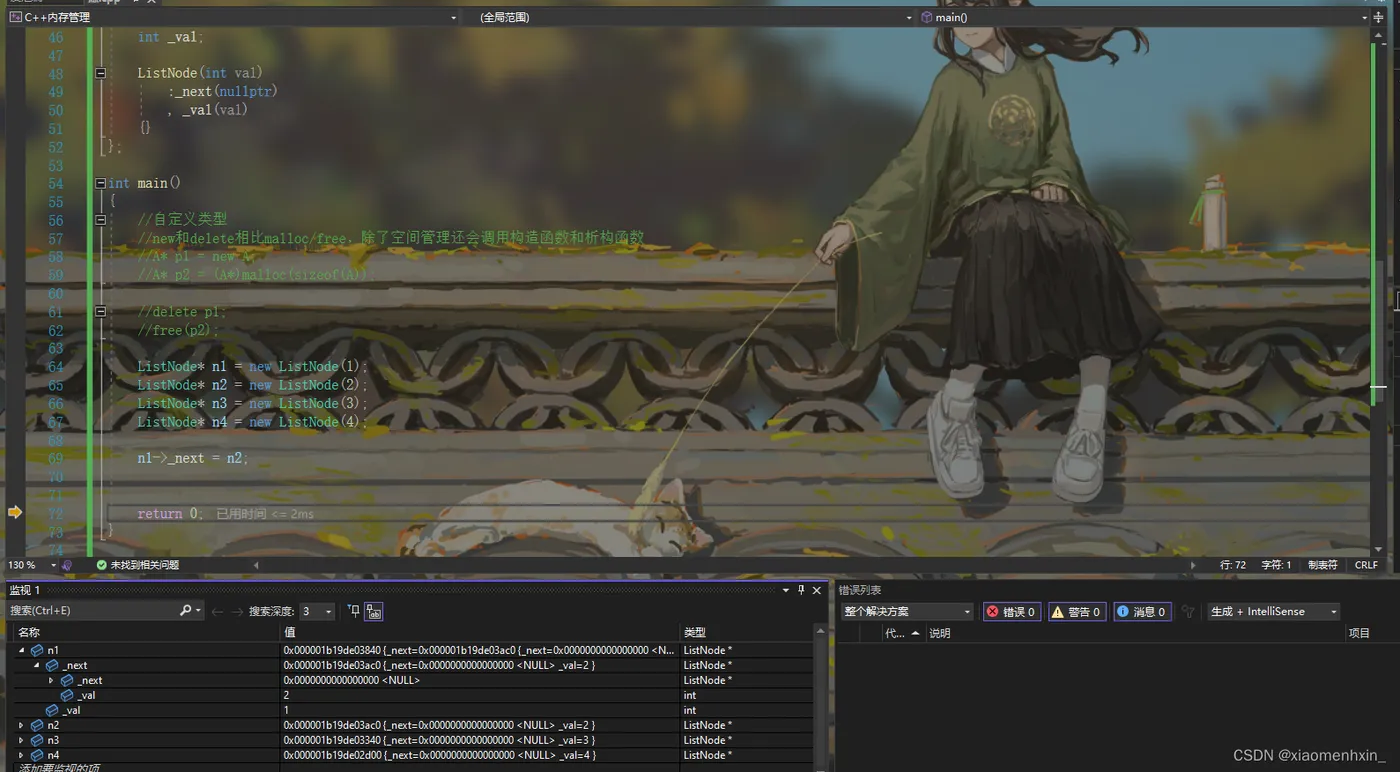This screenshot has width=1400, height=772.
Task: Click the editor vertical scrollbar
Action: [1379, 290]
